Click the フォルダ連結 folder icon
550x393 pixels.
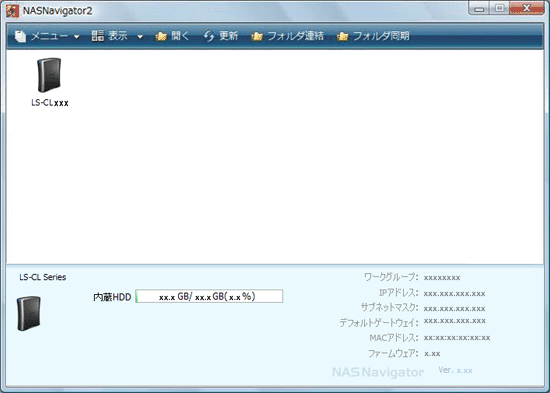click(257, 36)
